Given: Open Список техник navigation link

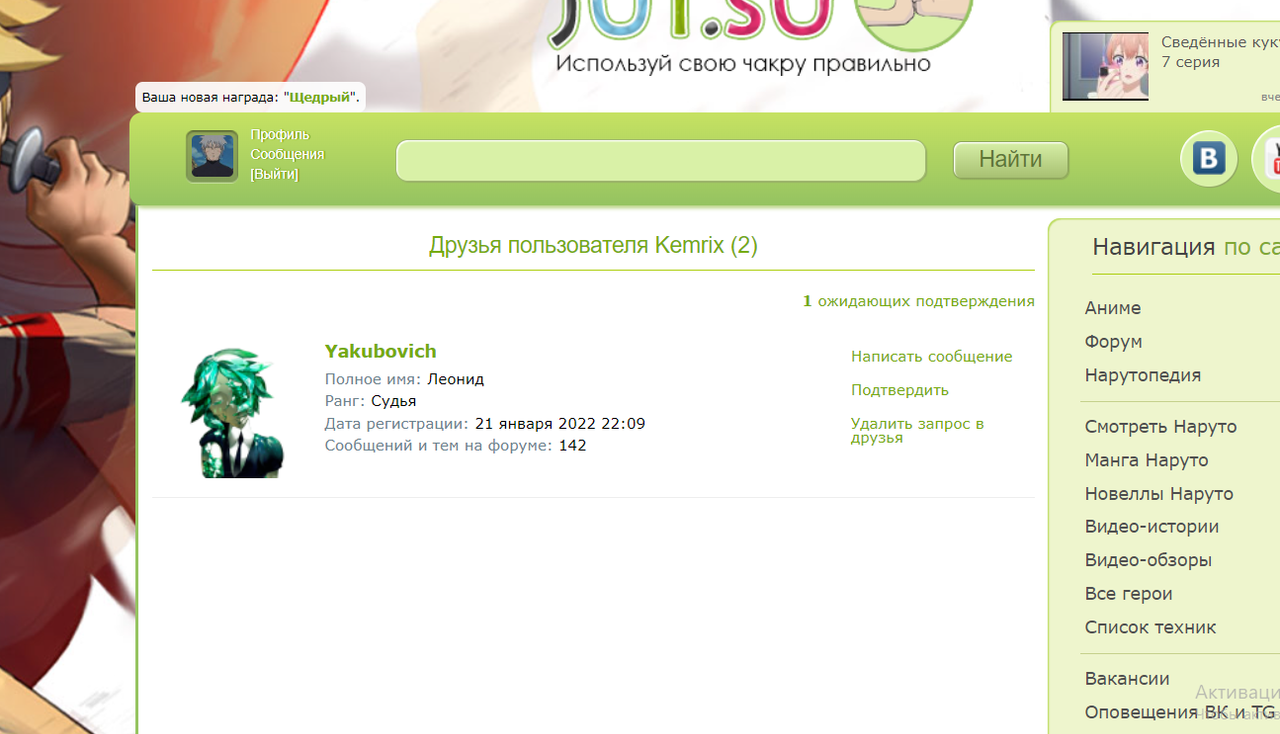Looking at the screenshot, I should click(1151, 628).
